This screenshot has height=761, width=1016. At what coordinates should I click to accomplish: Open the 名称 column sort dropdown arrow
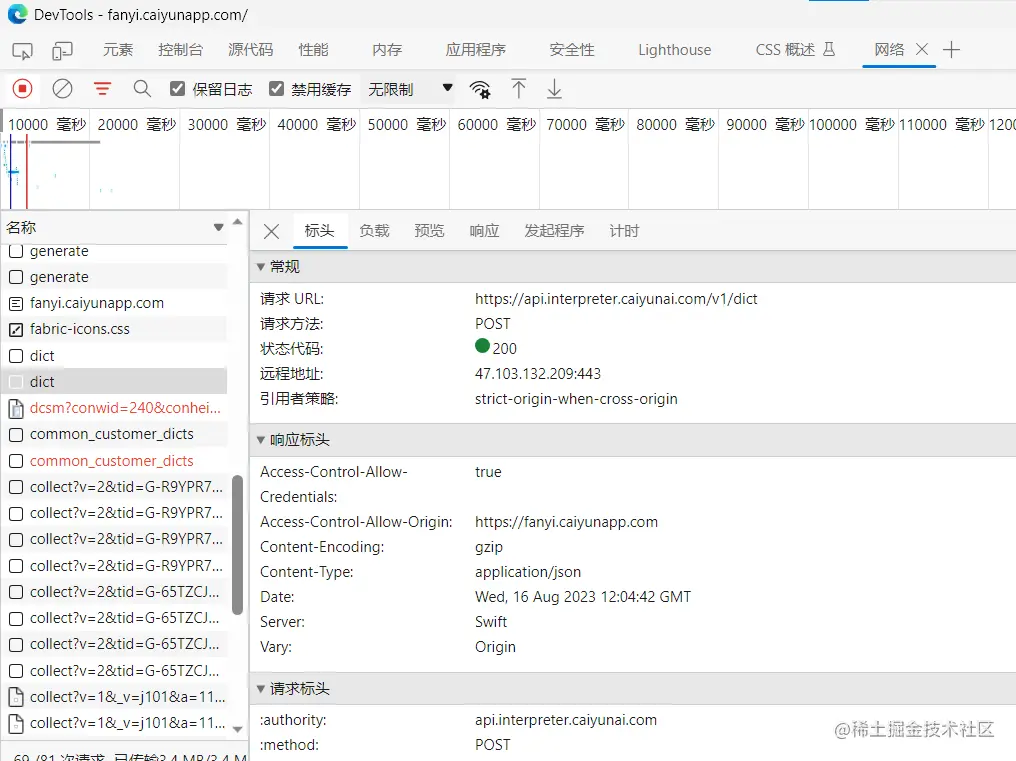click(x=218, y=228)
